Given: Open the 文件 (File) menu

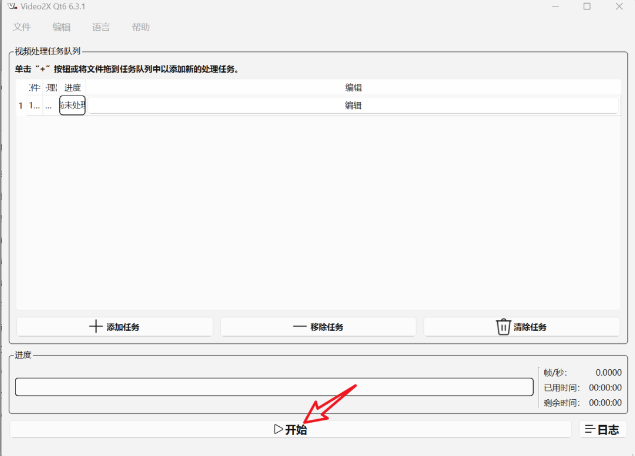Looking at the screenshot, I should (22, 27).
